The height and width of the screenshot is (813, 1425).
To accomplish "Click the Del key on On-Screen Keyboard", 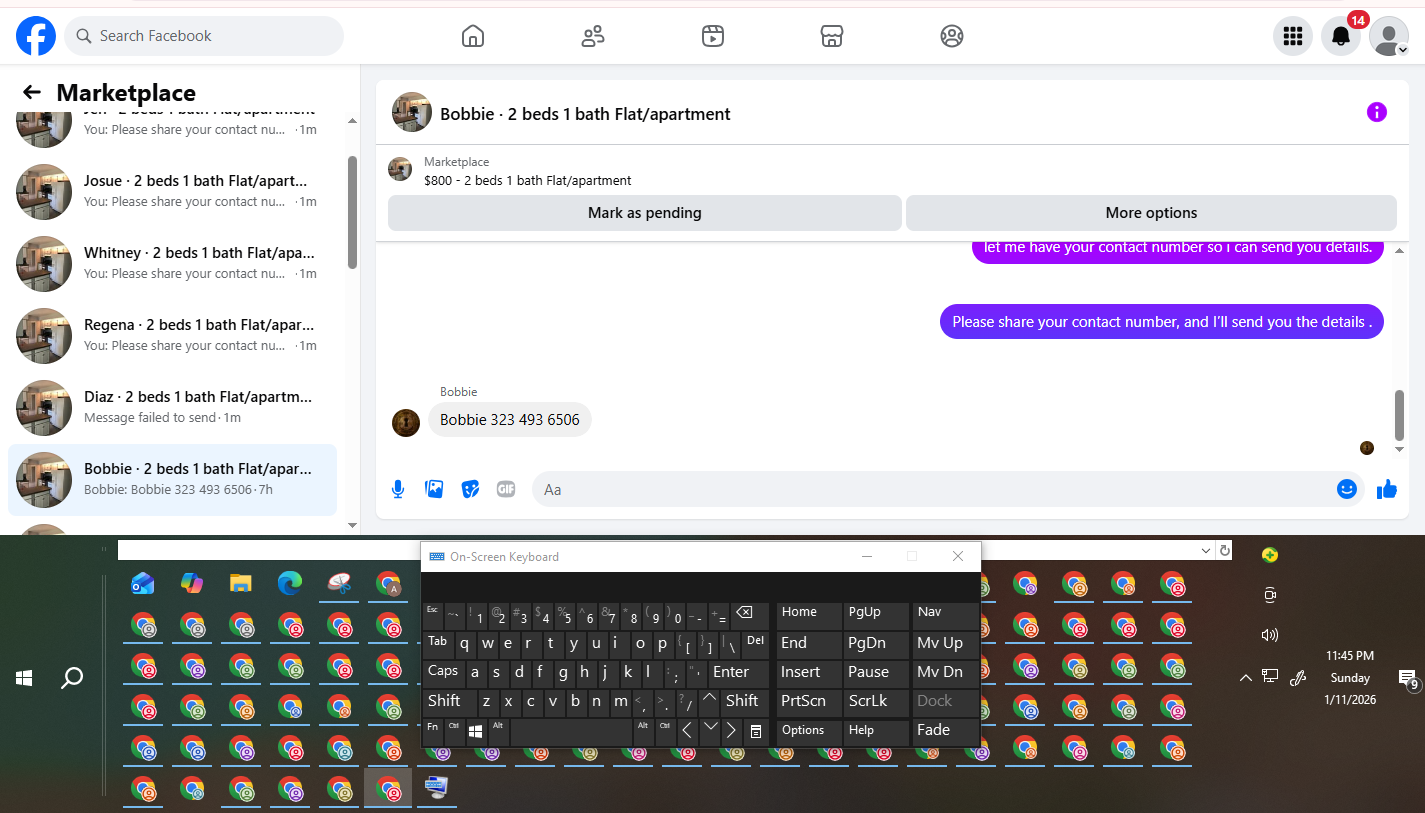I will click(x=755, y=643).
